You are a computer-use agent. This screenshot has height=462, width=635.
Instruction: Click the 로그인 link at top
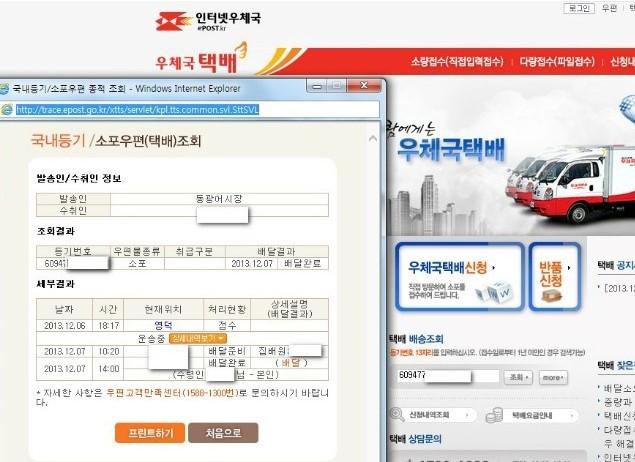click(x=579, y=8)
